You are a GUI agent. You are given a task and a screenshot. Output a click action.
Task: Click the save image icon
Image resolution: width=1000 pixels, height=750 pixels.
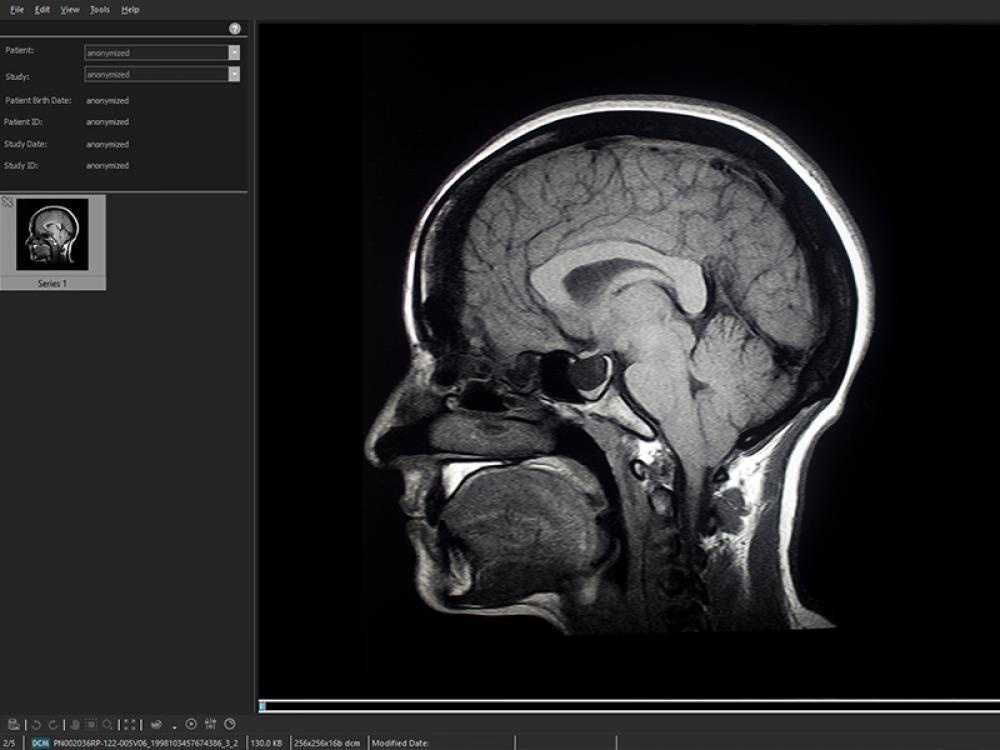click(14, 724)
